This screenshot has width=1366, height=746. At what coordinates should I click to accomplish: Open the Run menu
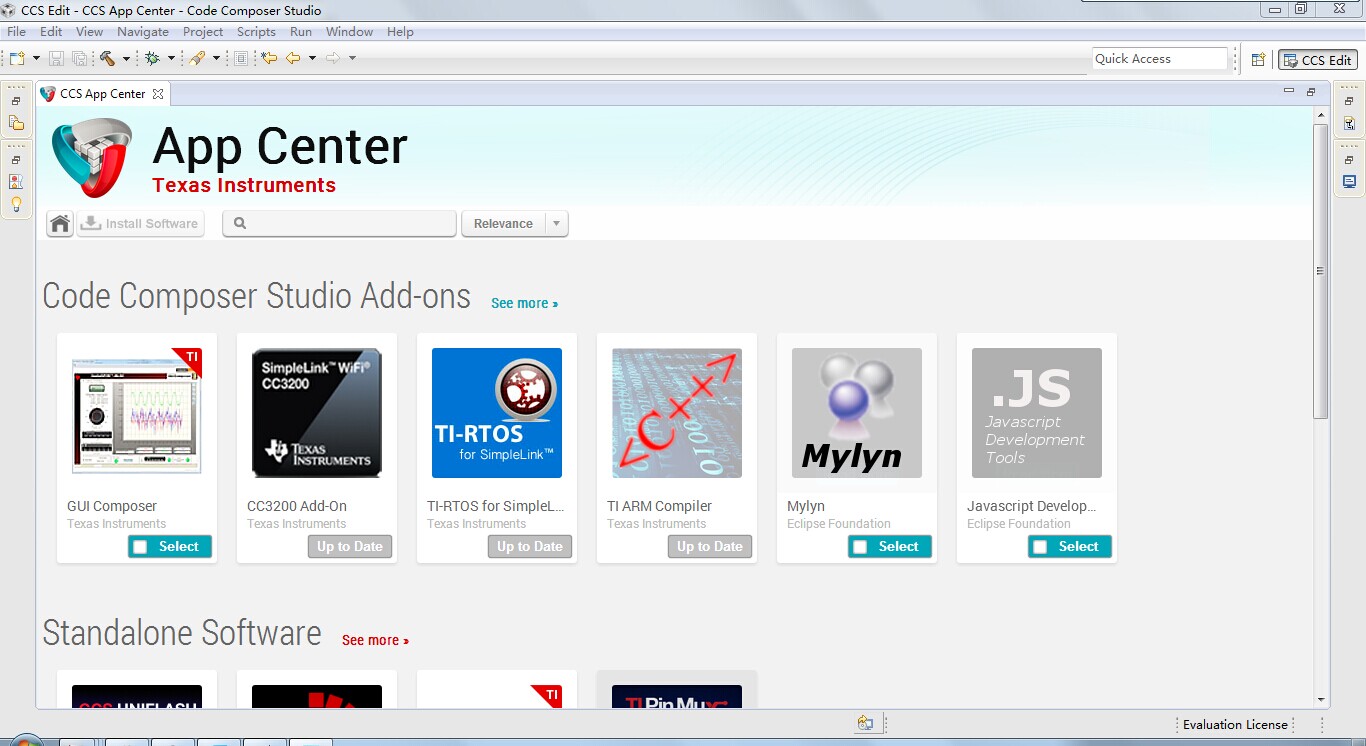pos(301,32)
